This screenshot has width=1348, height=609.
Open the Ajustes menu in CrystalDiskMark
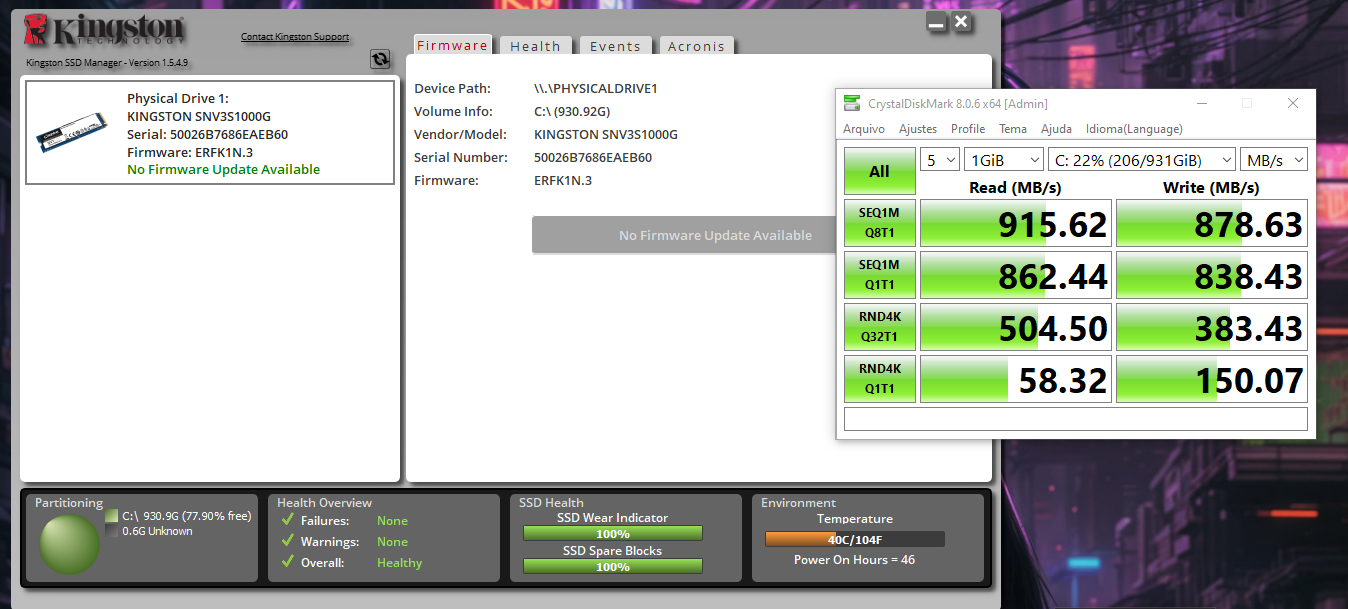(918, 129)
